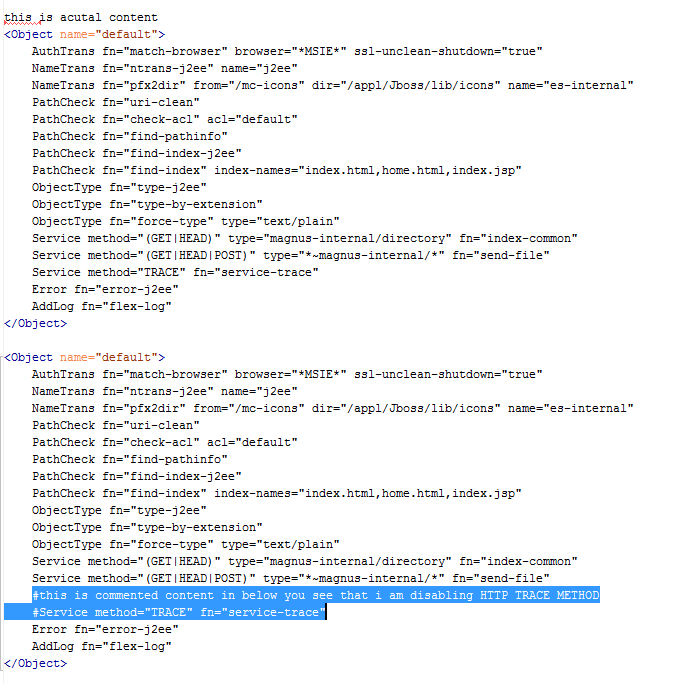Click PathCheck find-pathinfo line in first block
Screen dimensions: 680x683
(x=130, y=136)
